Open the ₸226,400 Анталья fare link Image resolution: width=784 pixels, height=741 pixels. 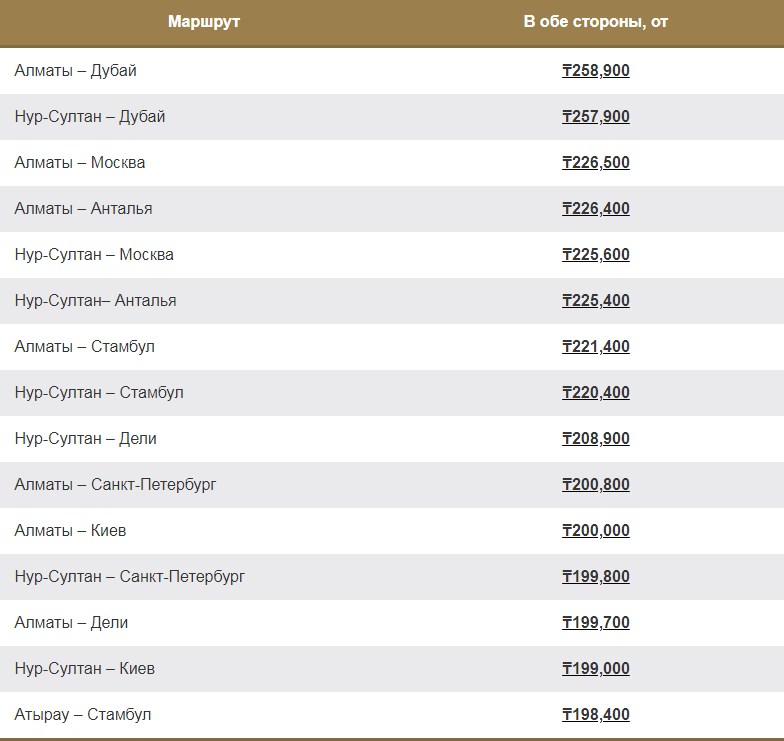596,209
